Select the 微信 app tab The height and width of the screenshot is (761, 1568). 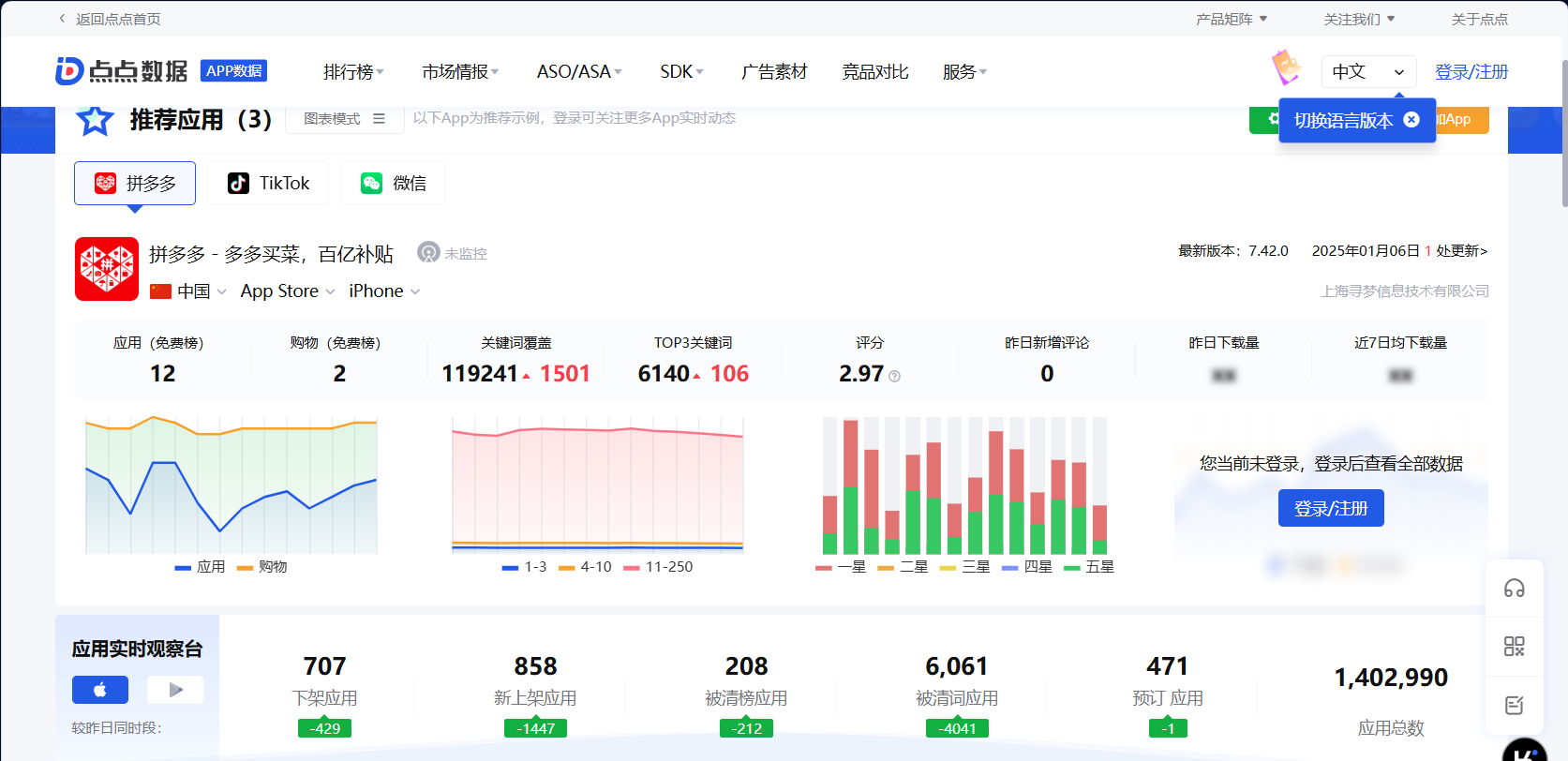coord(393,183)
